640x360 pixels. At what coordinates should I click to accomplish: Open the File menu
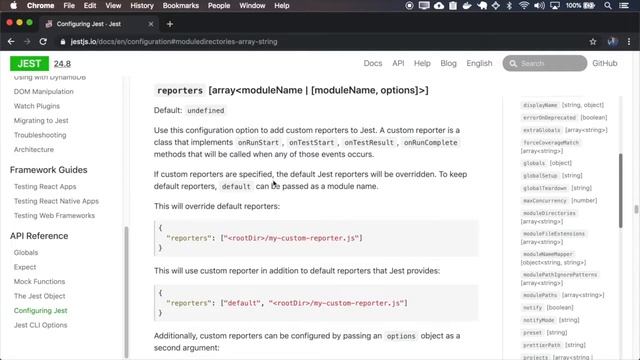[x=69, y=6]
